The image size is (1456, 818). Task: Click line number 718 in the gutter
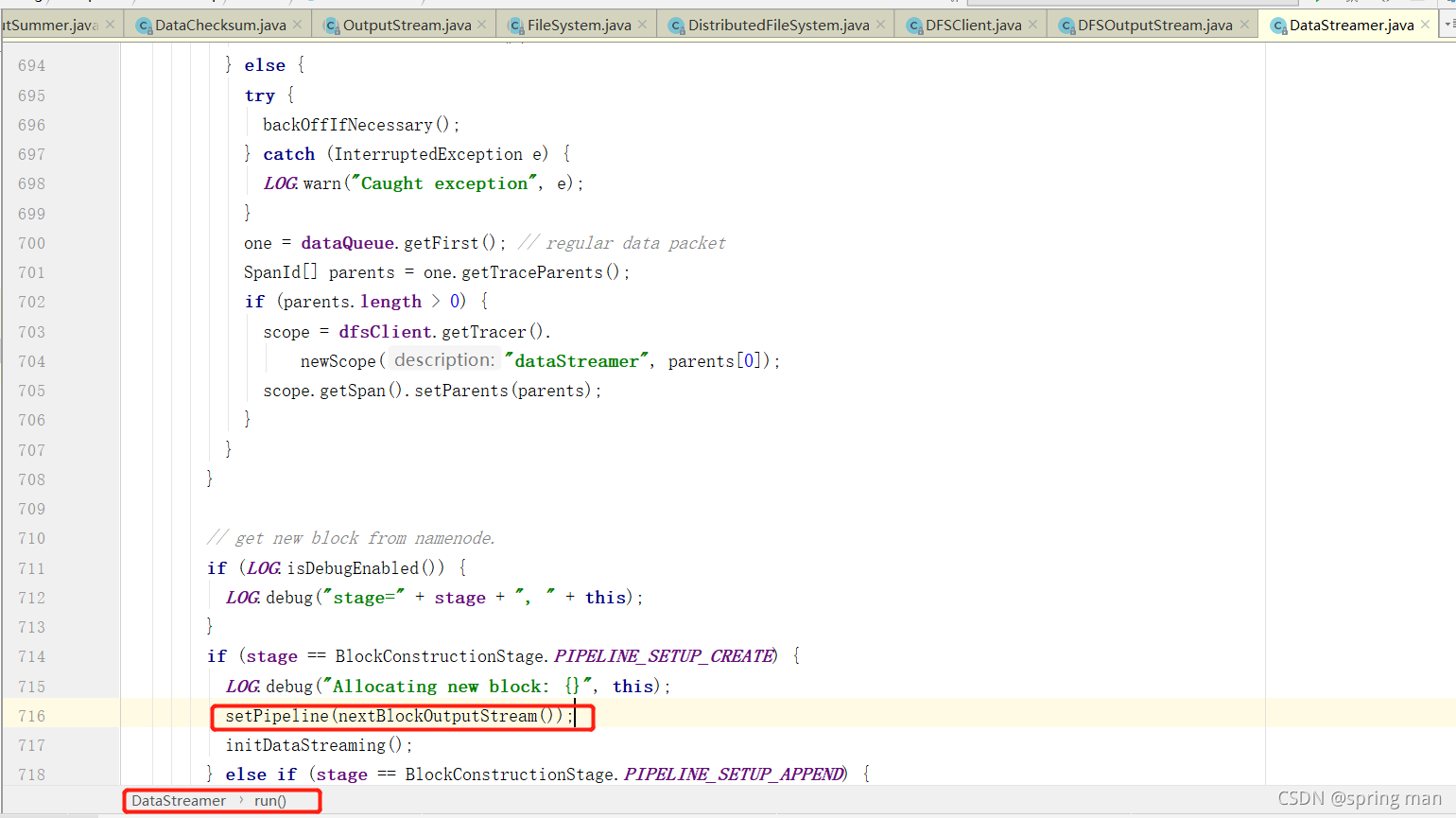31,774
